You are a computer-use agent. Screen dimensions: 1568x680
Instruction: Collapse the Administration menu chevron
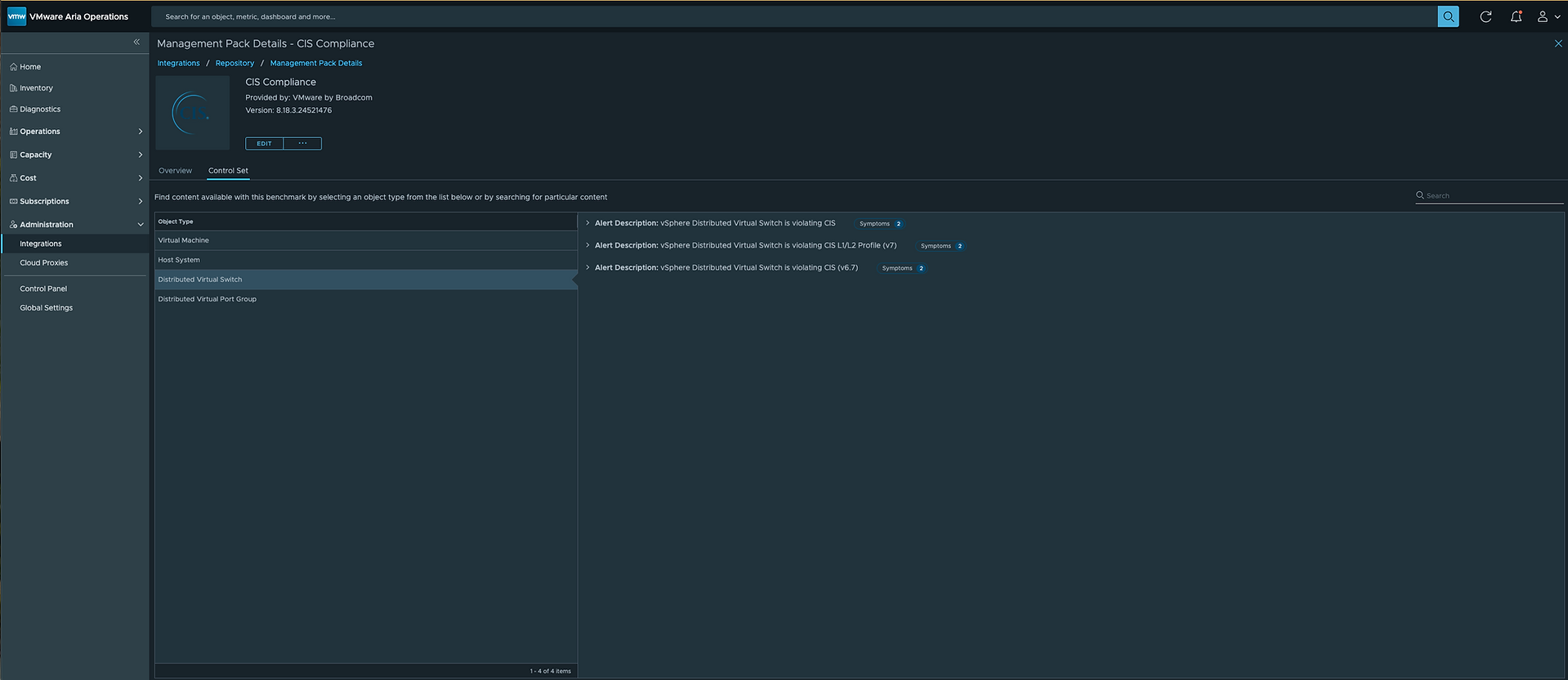pyautogui.click(x=141, y=225)
